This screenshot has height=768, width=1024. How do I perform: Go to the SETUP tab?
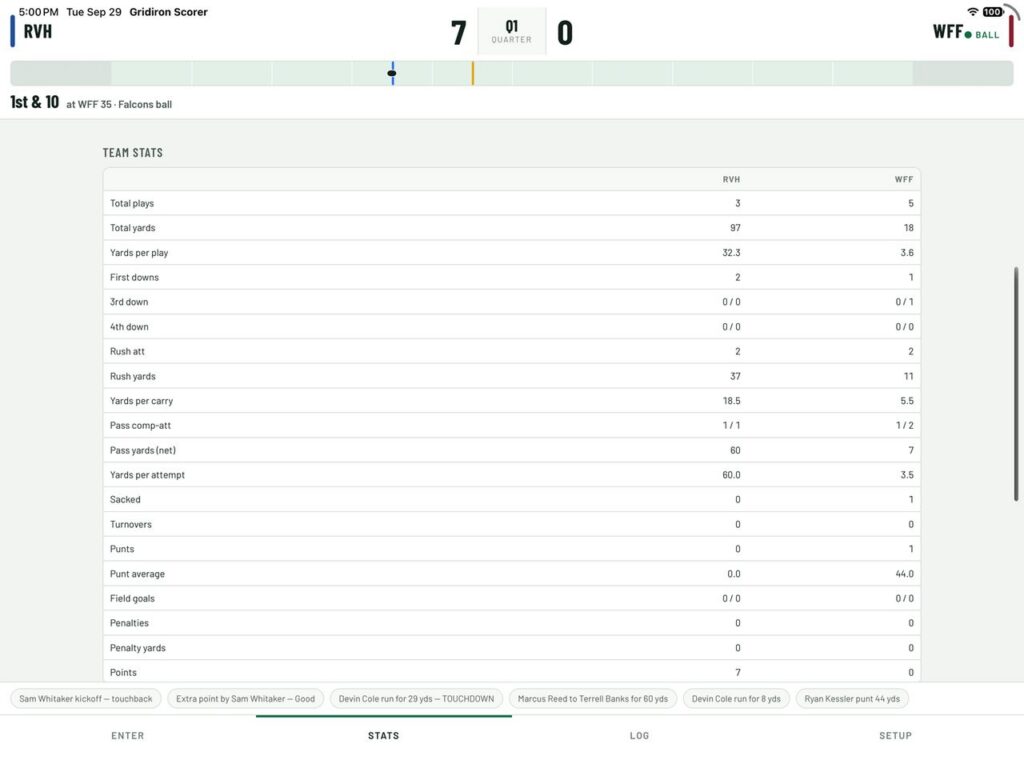tap(895, 735)
